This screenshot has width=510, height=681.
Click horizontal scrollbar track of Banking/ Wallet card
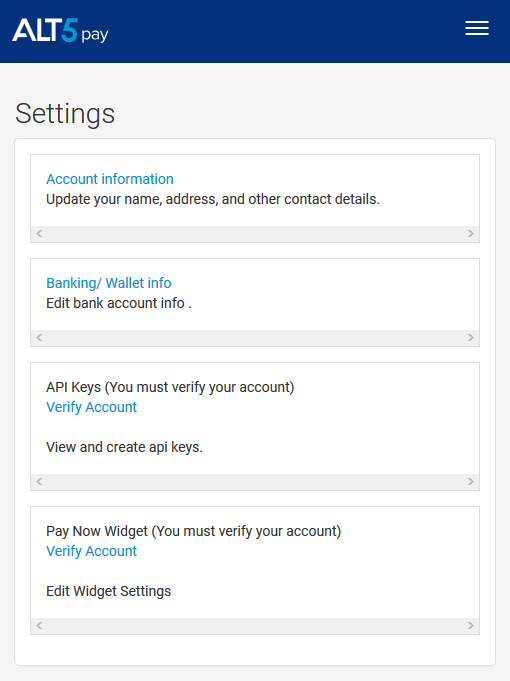[x=255, y=337]
